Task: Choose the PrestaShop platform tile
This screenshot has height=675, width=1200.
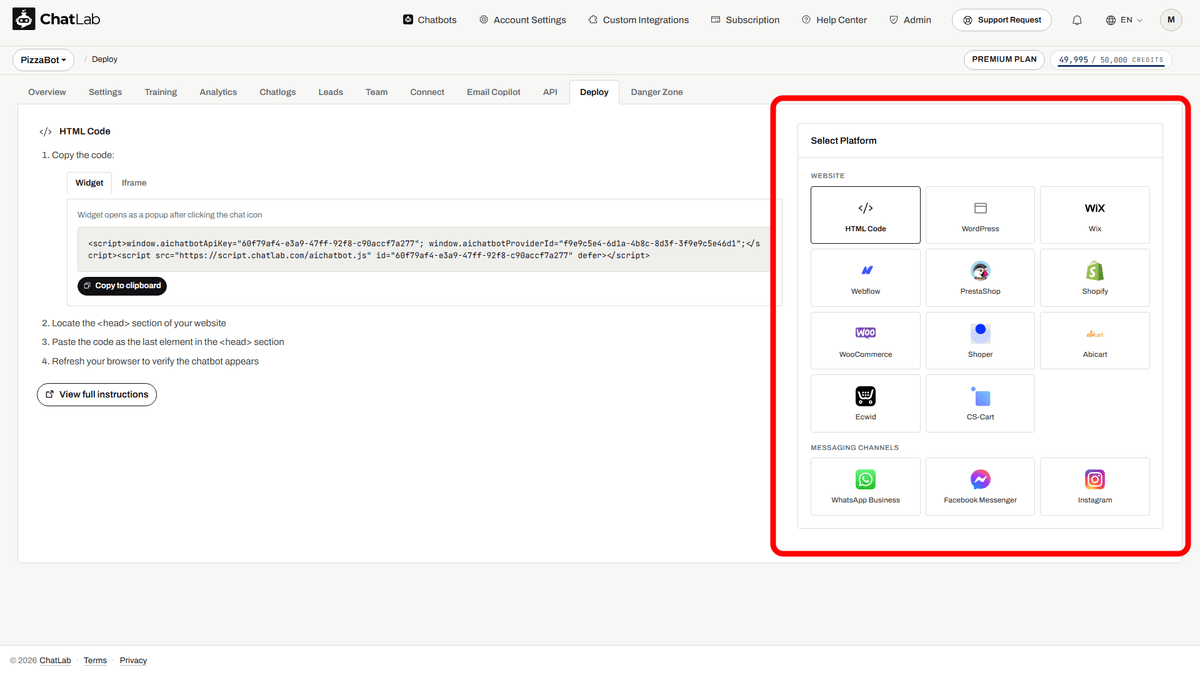Action: (x=980, y=278)
